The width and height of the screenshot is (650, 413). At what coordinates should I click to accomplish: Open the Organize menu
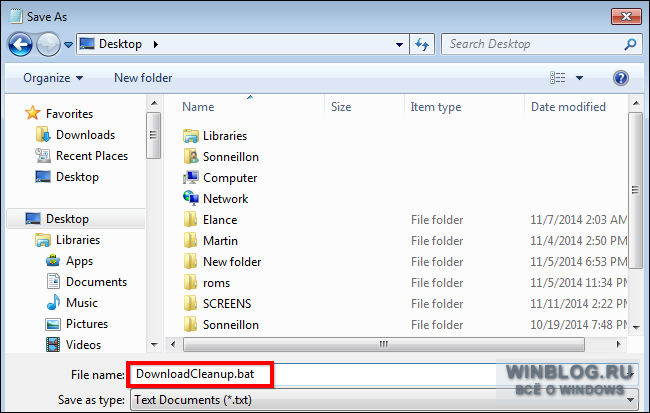[x=53, y=78]
